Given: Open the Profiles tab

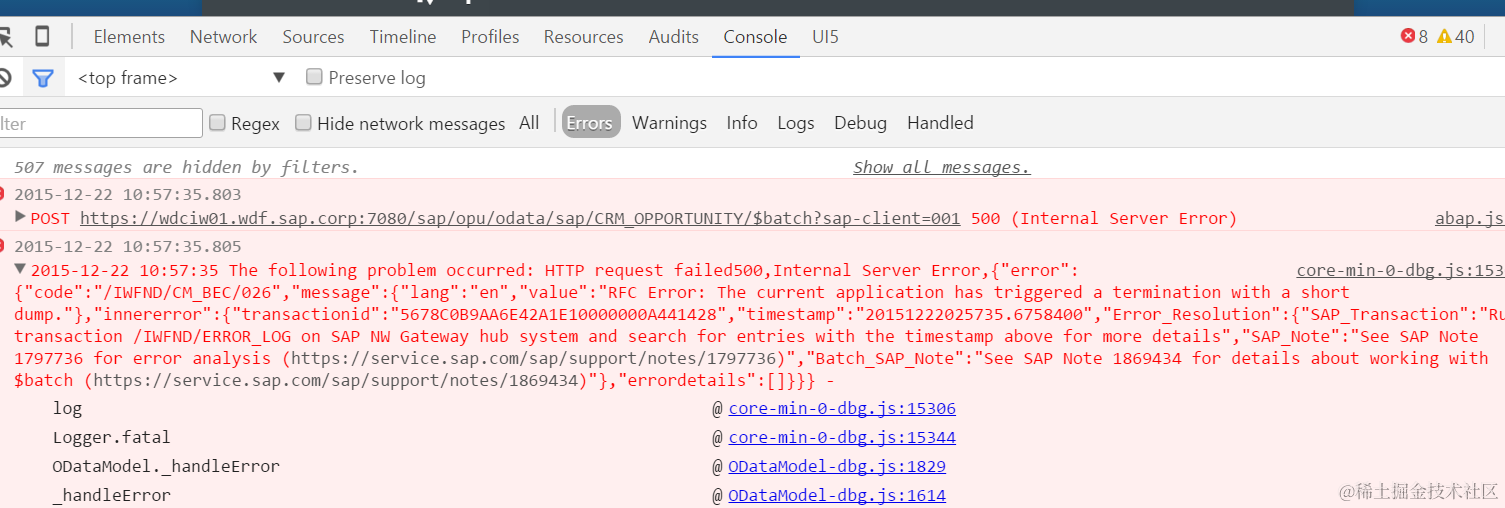Looking at the screenshot, I should pos(490,37).
